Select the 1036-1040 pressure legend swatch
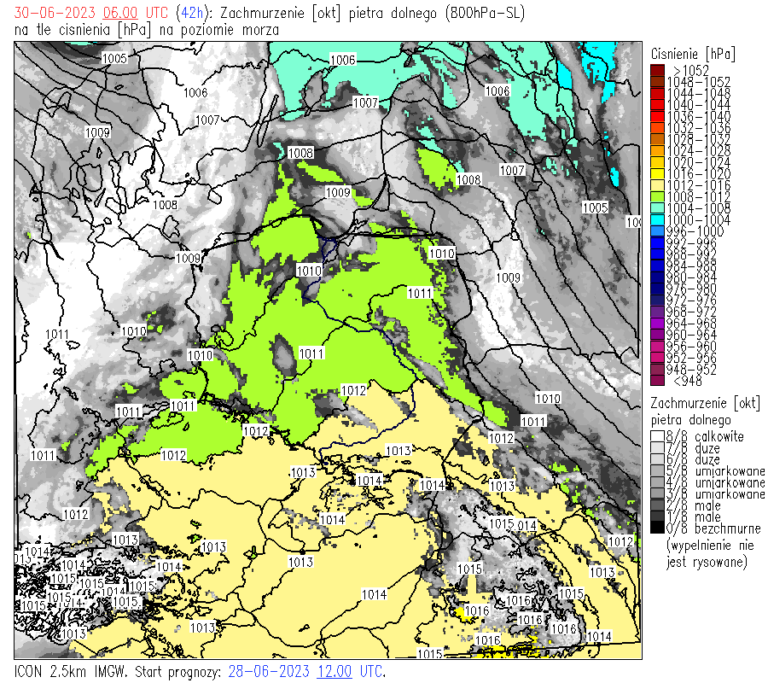 click(657, 116)
